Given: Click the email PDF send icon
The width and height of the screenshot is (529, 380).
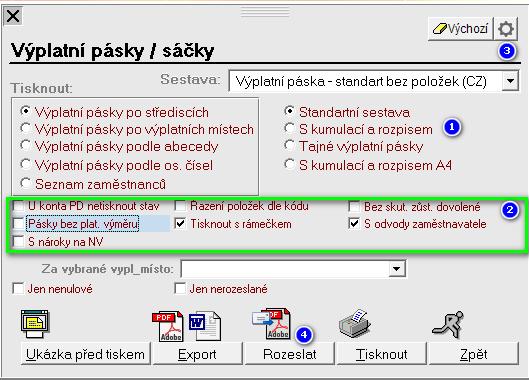Looking at the screenshot, I should pyautogui.click(x=272, y=323).
